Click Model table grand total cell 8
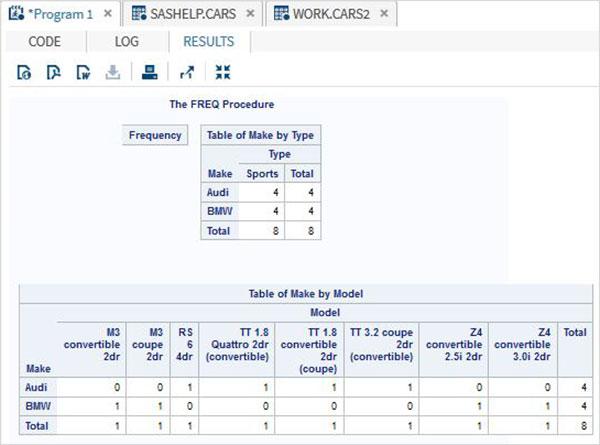 coord(575,425)
